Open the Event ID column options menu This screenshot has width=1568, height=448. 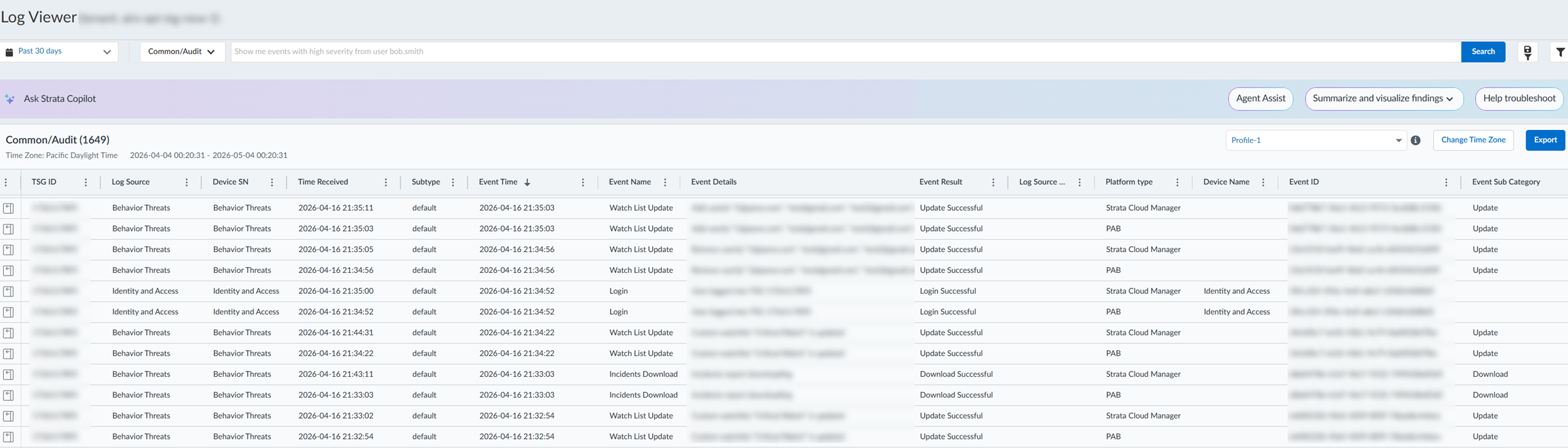(x=1446, y=182)
